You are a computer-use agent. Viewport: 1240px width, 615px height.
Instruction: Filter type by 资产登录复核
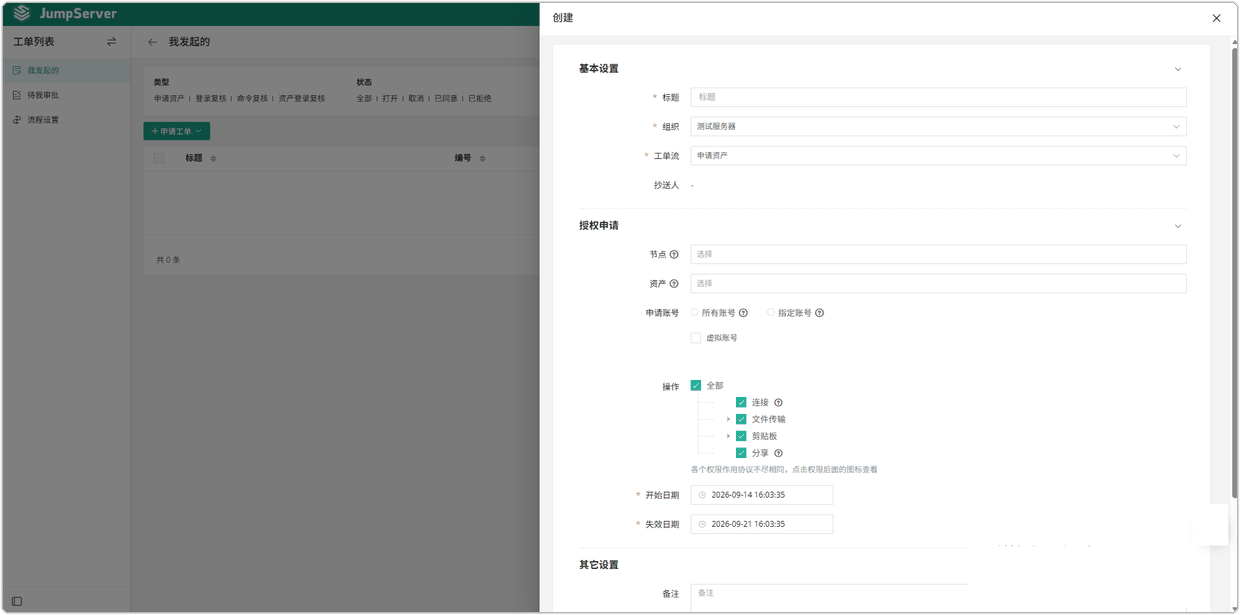[302, 99]
